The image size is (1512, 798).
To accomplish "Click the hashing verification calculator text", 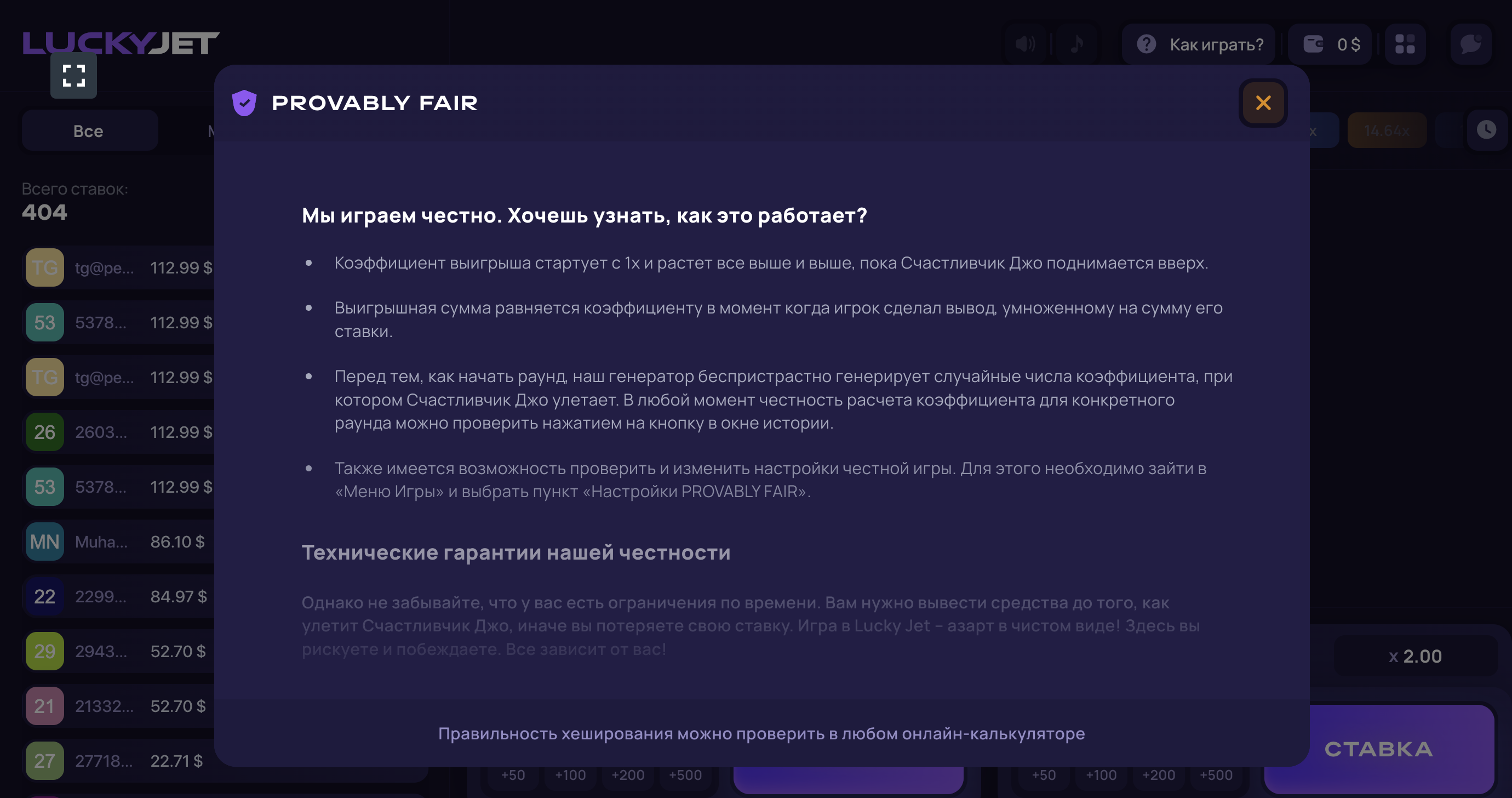I will tap(761, 733).
